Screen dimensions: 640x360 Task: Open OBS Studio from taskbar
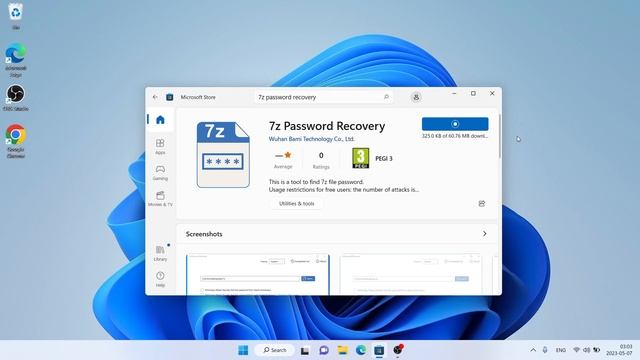(x=398, y=350)
